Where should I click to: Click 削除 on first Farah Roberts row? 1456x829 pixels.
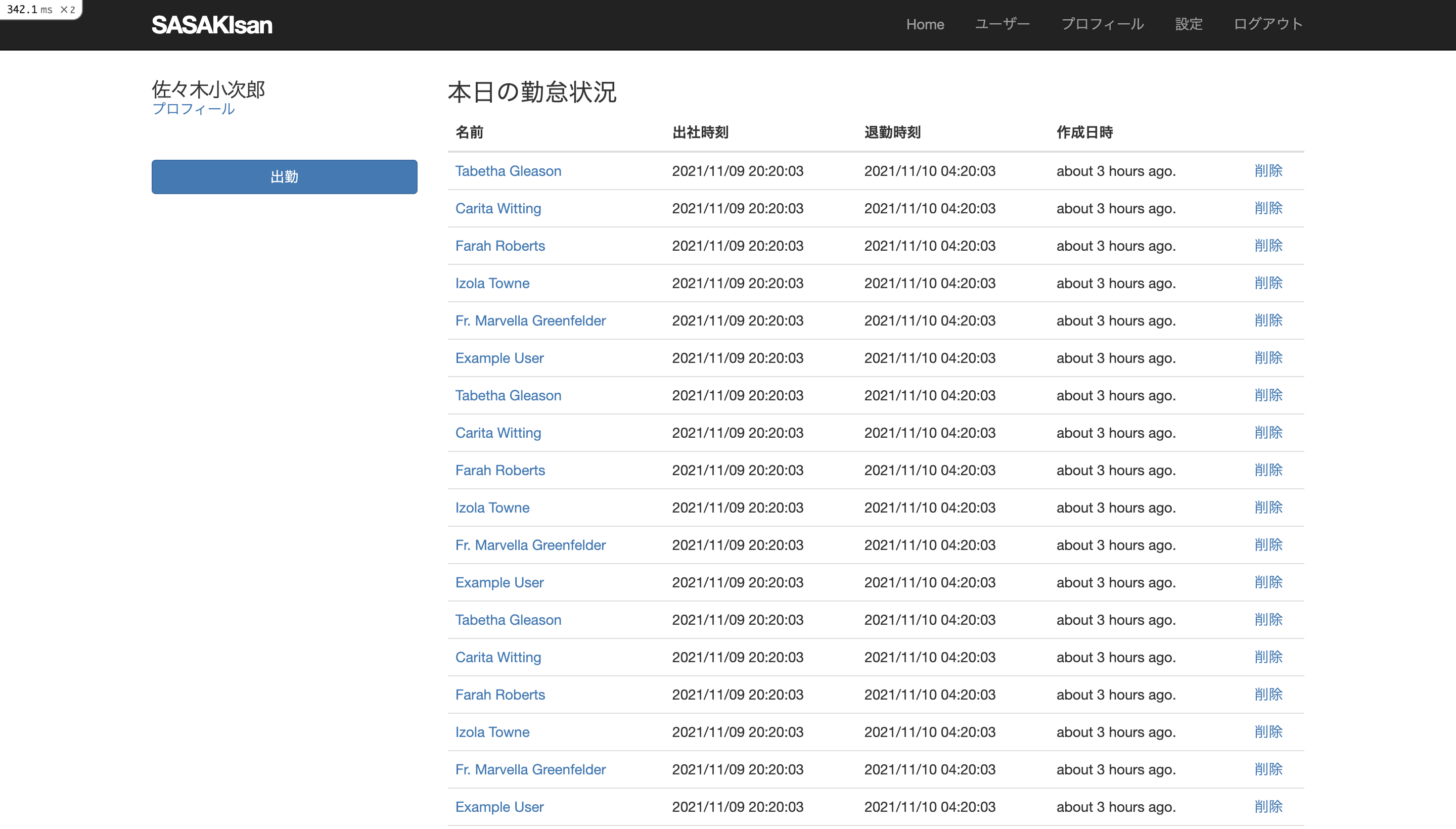coord(1268,245)
